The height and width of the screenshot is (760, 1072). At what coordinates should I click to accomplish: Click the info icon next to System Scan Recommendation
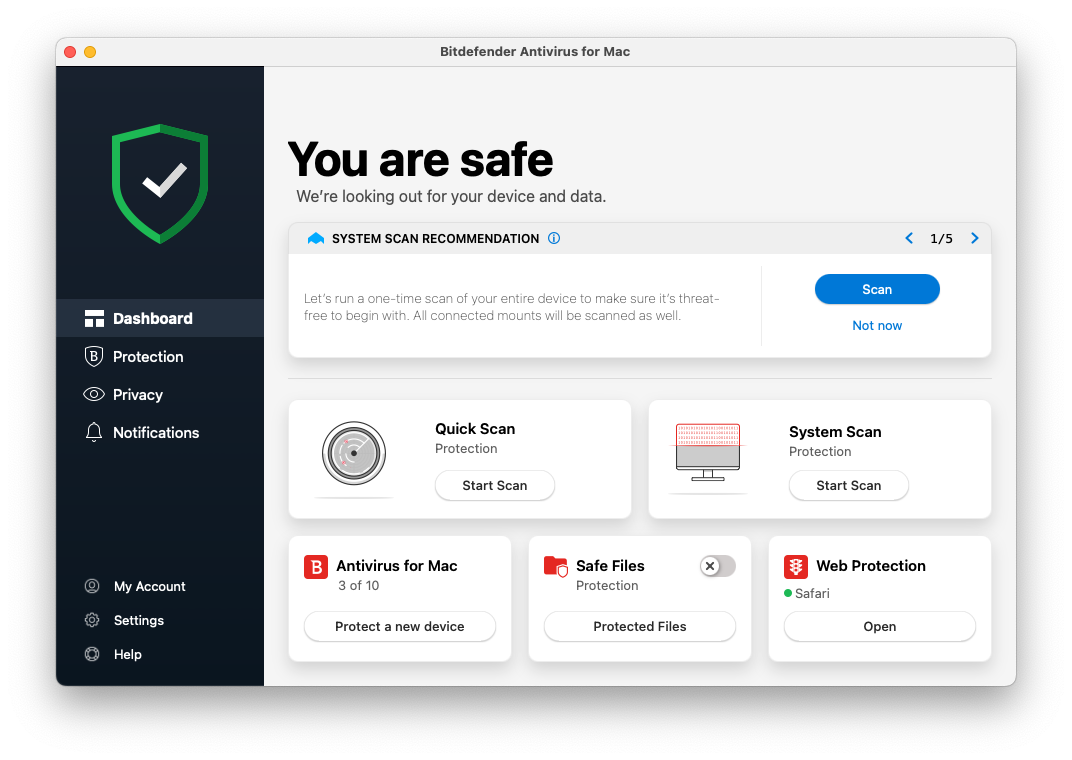click(x=554, y=238)
